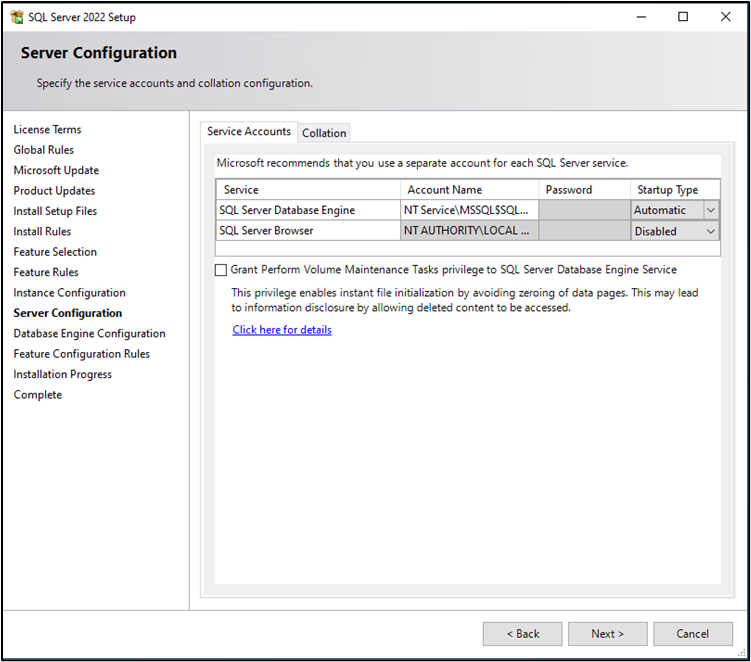Select the Service Accounts tab
The width and height of the screenshot is (751, 662).
[249, 131]
